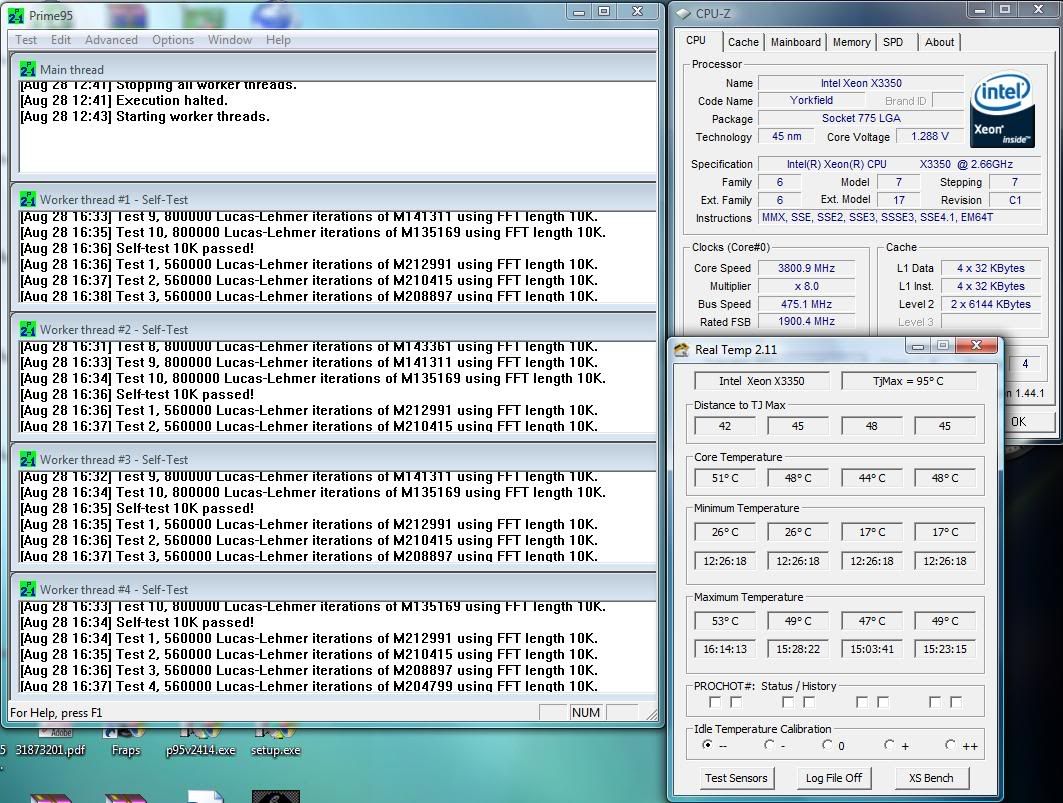Open the Advanced menu in Prime95
Viewport: 1063px width, 803px height.
point(111,39)
